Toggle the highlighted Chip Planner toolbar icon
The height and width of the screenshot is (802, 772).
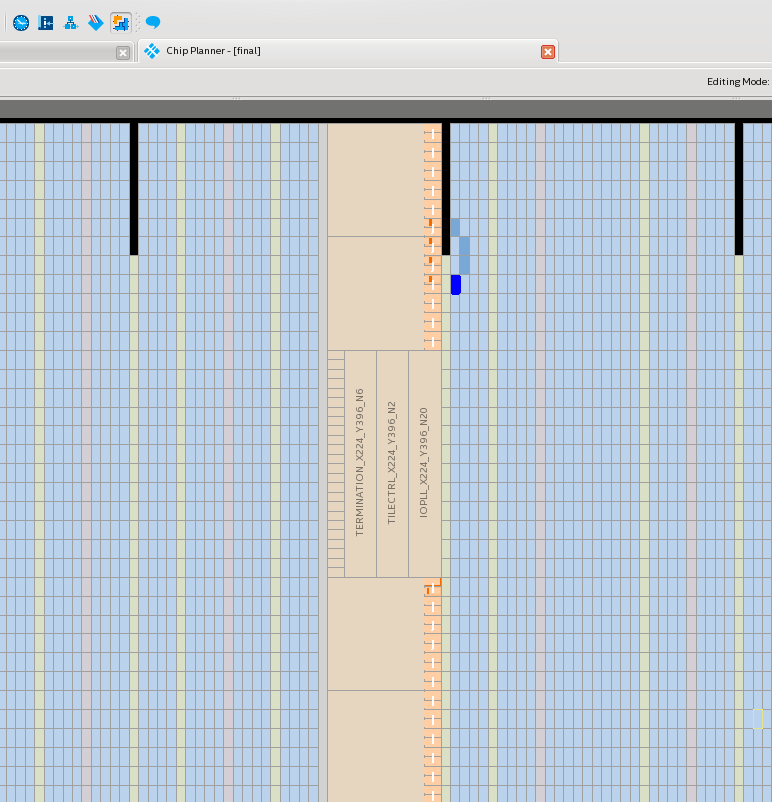[x=121, y=22]
